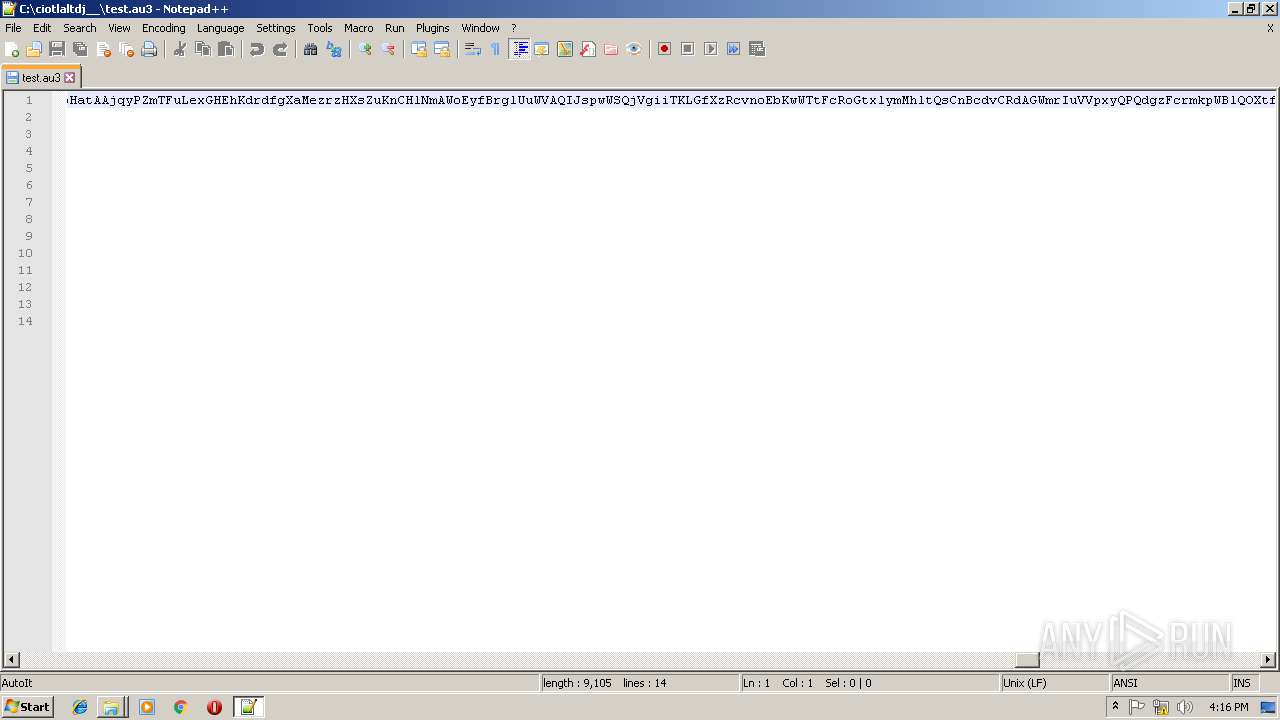
Task: Open the Plugins menu
Action: (433, 28)
